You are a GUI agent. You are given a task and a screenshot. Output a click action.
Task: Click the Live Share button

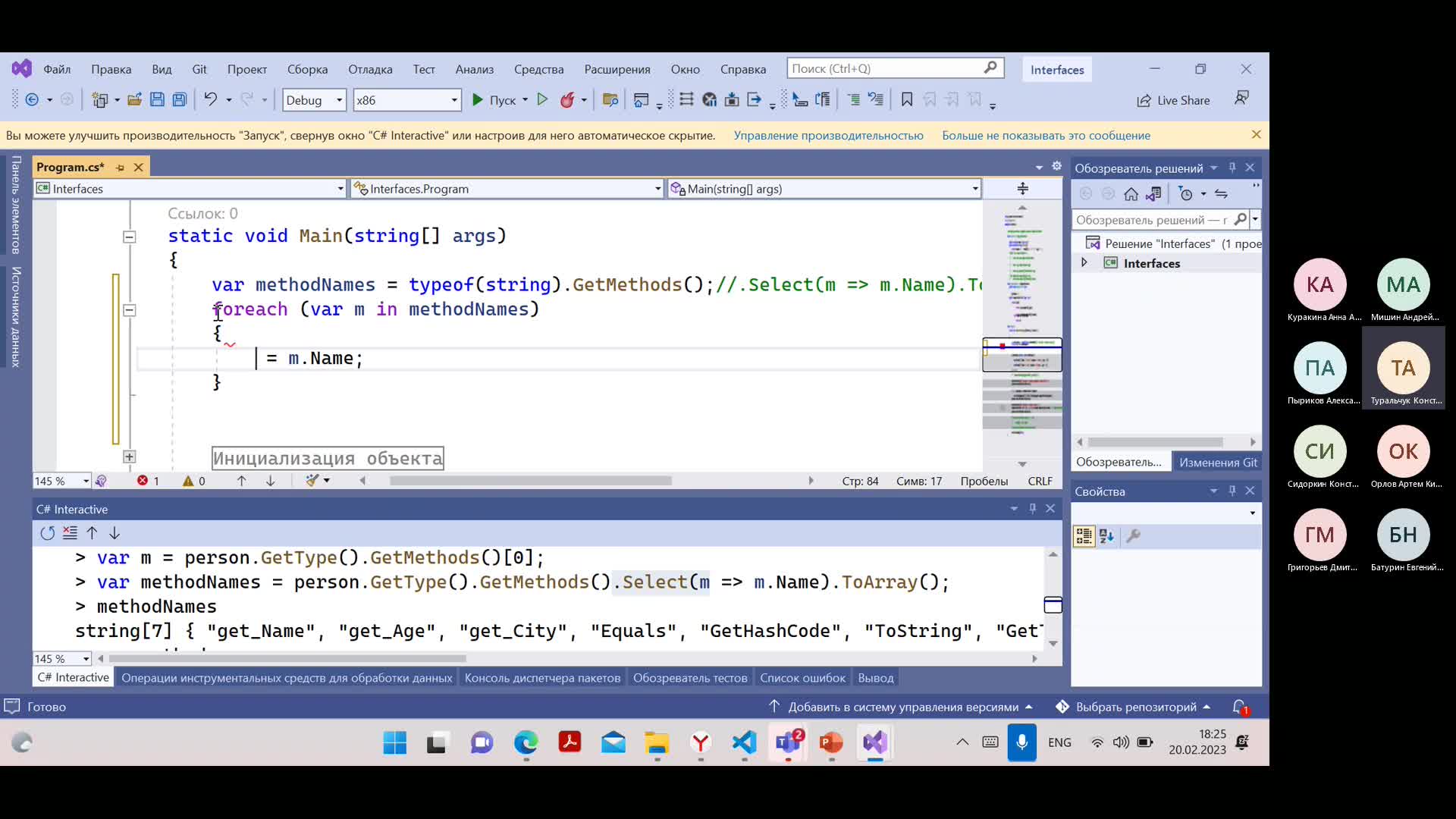coord(1173,100)
